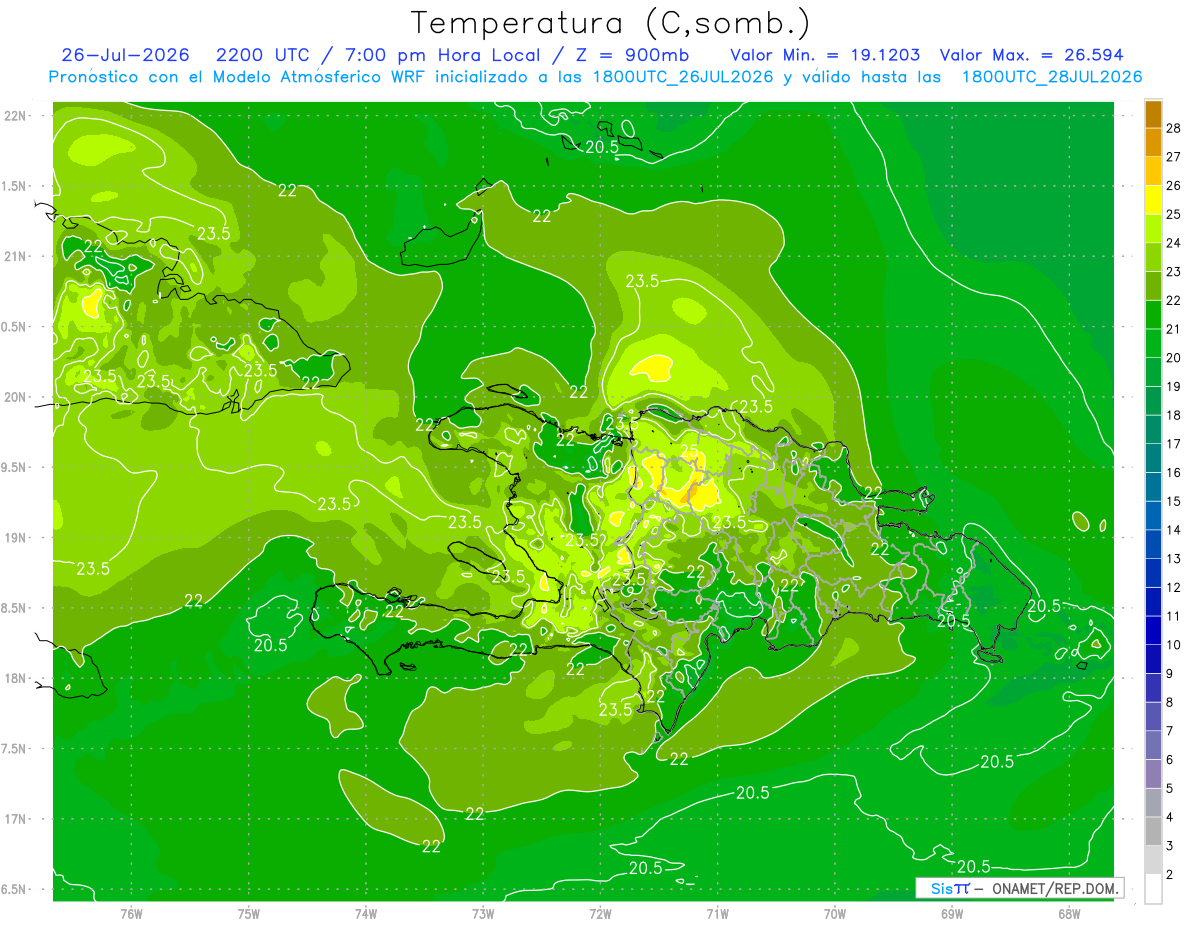Click '1800UTC_28JUL2026' valid-until time text

[x=1051, y=77]
